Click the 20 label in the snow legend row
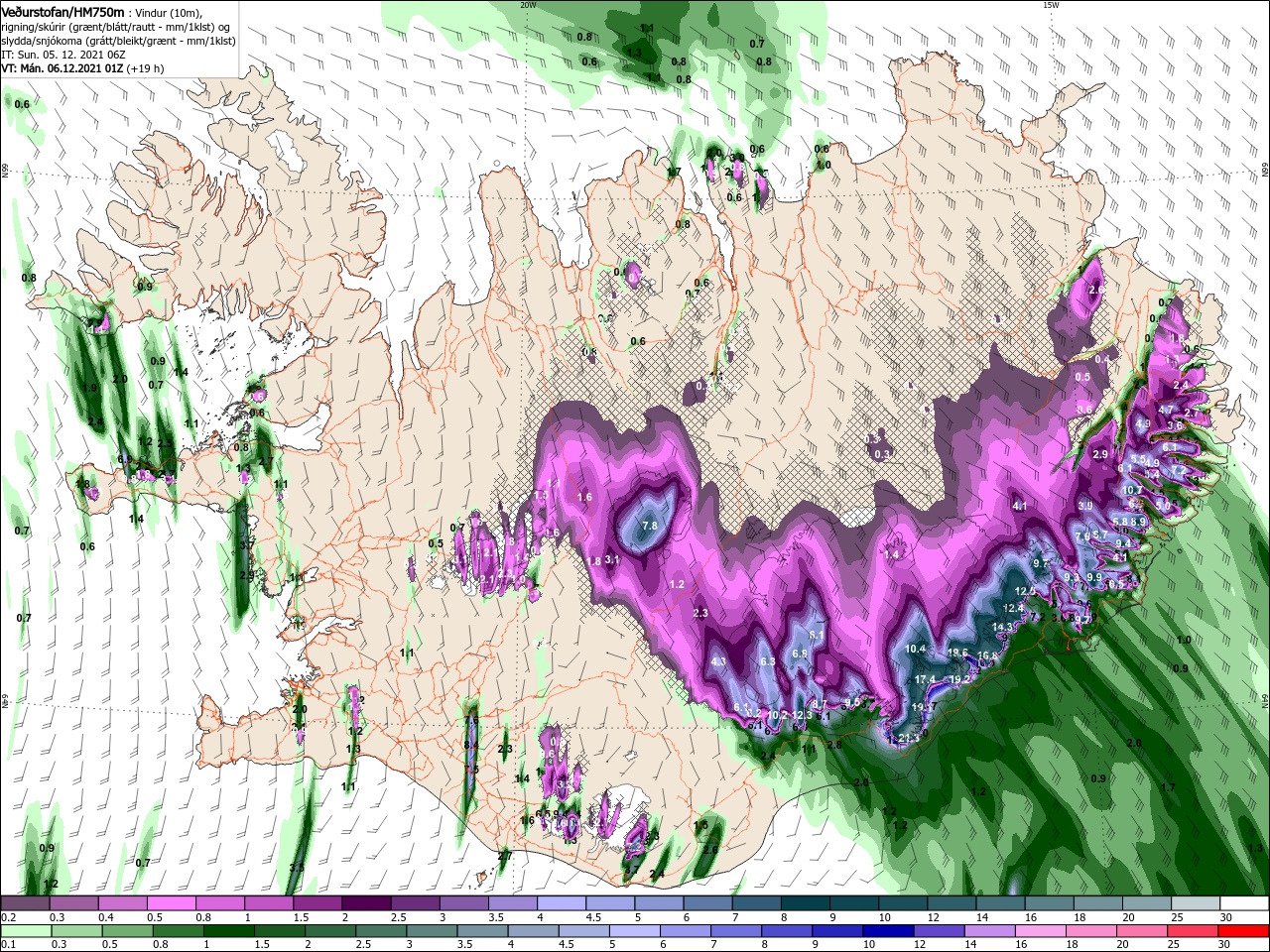Screen dimensions: 1270x952 click(1127, 917)
